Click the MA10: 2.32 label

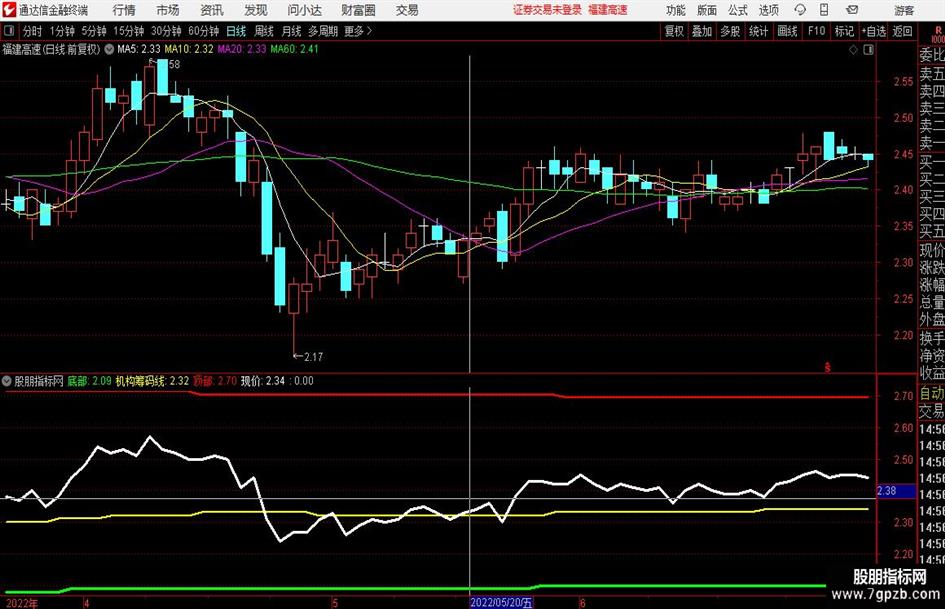pos(189,49)
